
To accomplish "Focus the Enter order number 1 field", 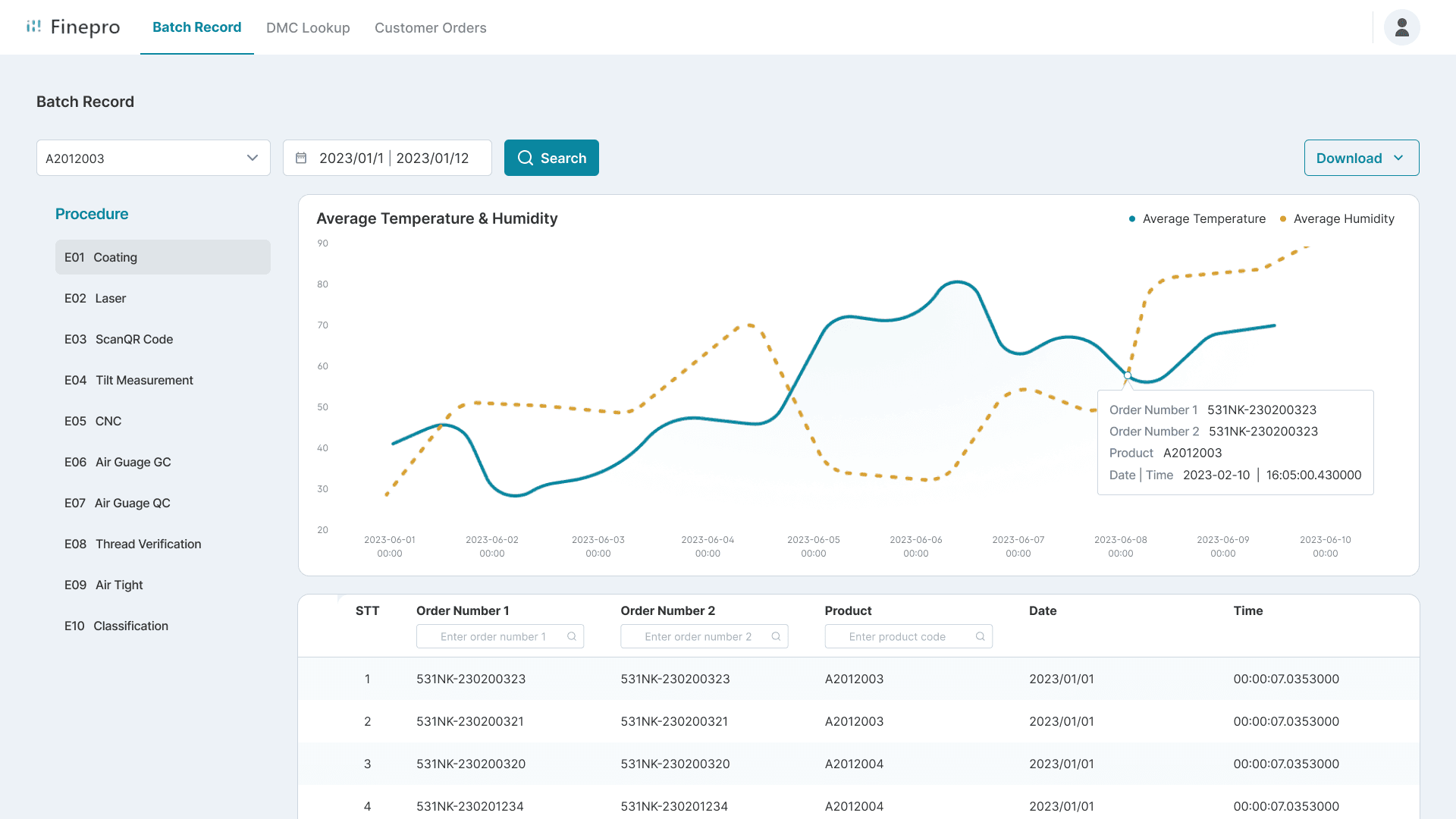I will [x=493, y=636].
